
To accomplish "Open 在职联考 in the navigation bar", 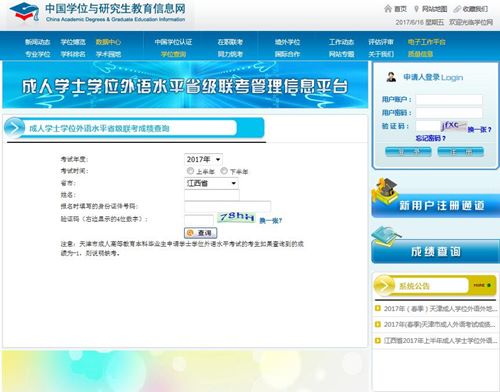I will tap(230, 42).
